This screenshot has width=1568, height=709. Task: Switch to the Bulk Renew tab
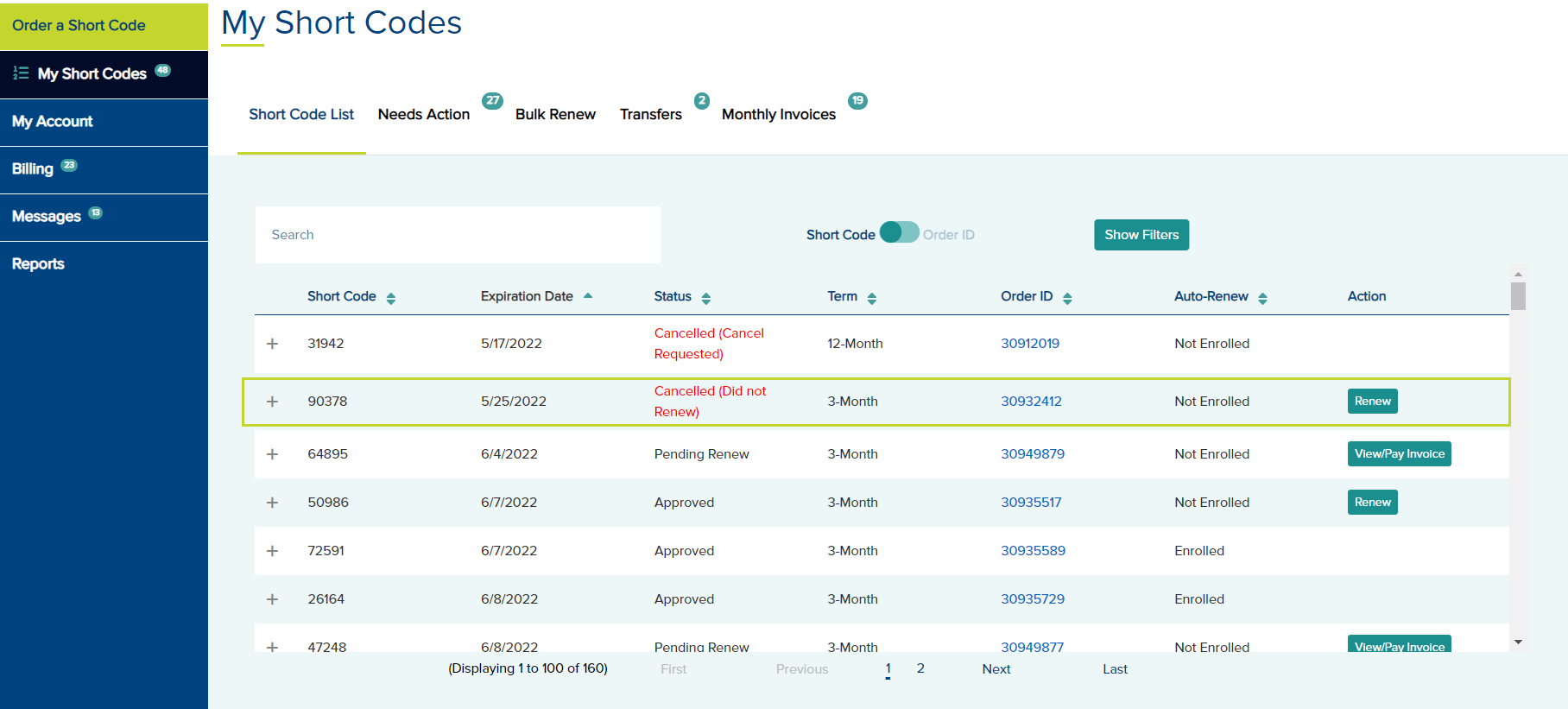tap(555, 114)
